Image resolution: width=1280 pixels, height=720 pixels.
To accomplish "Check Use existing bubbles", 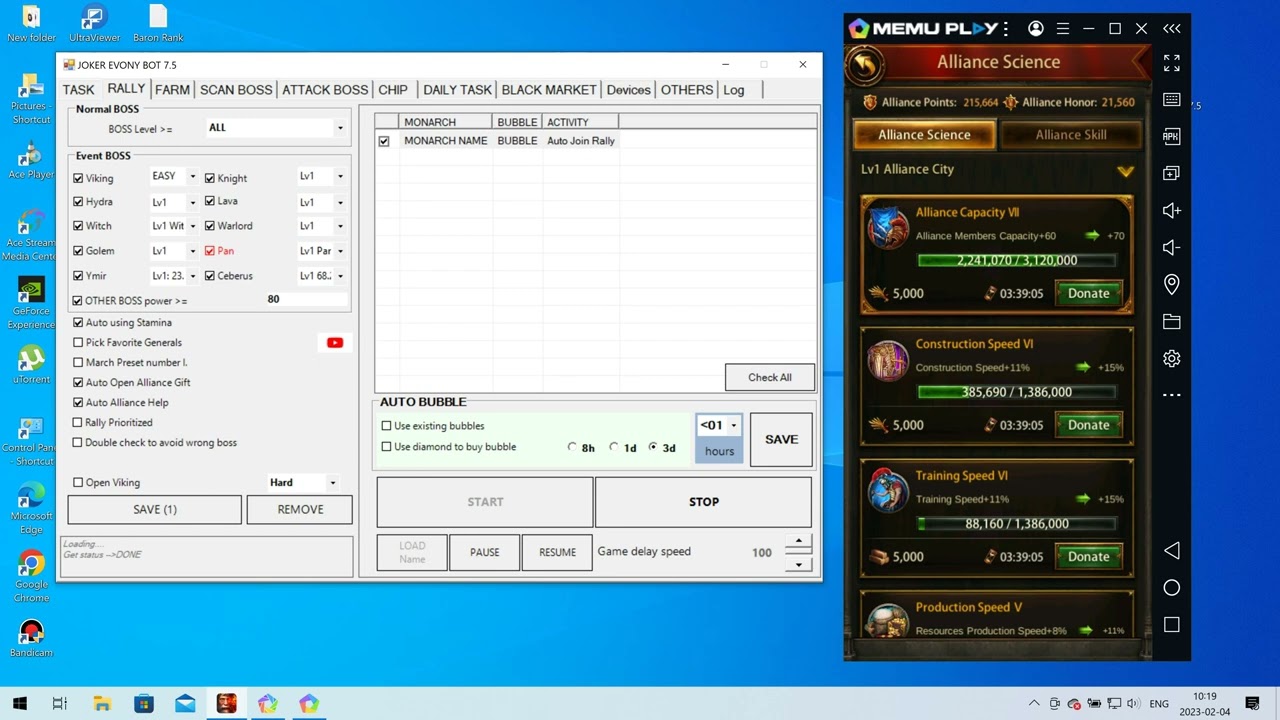I will 387,426.
